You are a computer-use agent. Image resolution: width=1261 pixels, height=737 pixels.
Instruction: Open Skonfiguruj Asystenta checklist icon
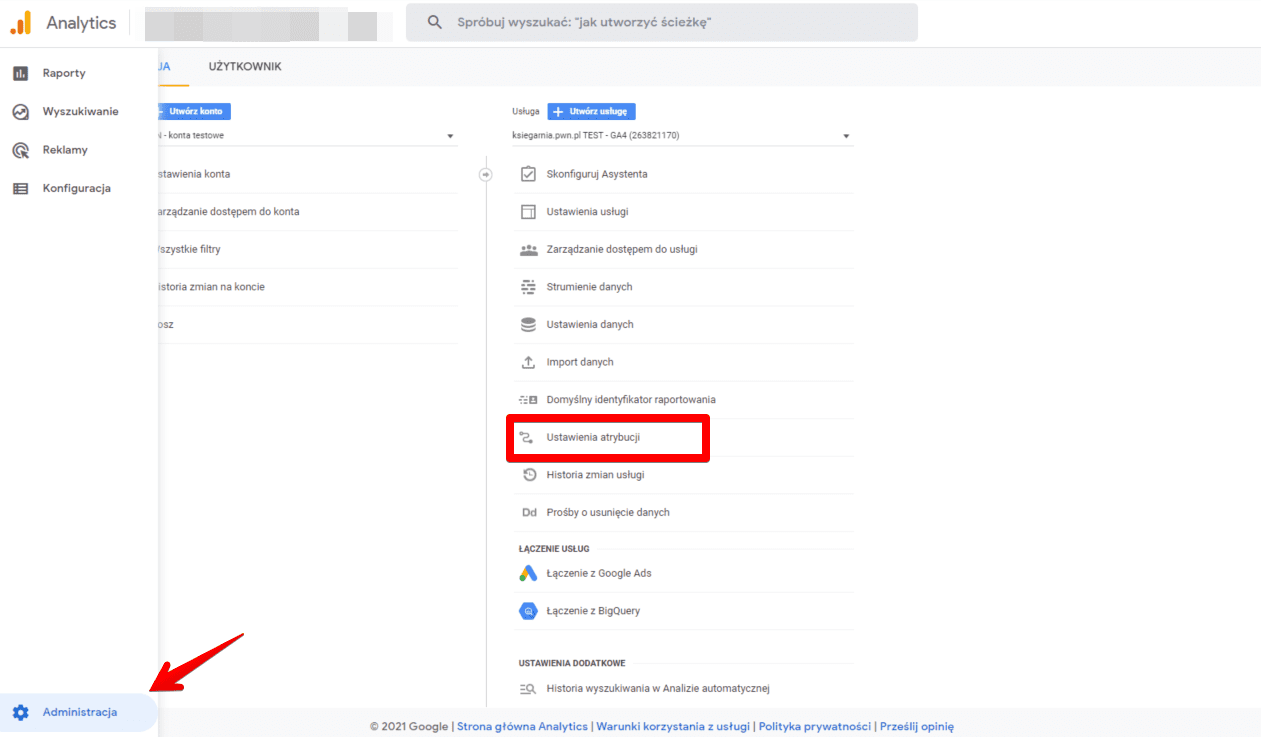pos(529,174)
